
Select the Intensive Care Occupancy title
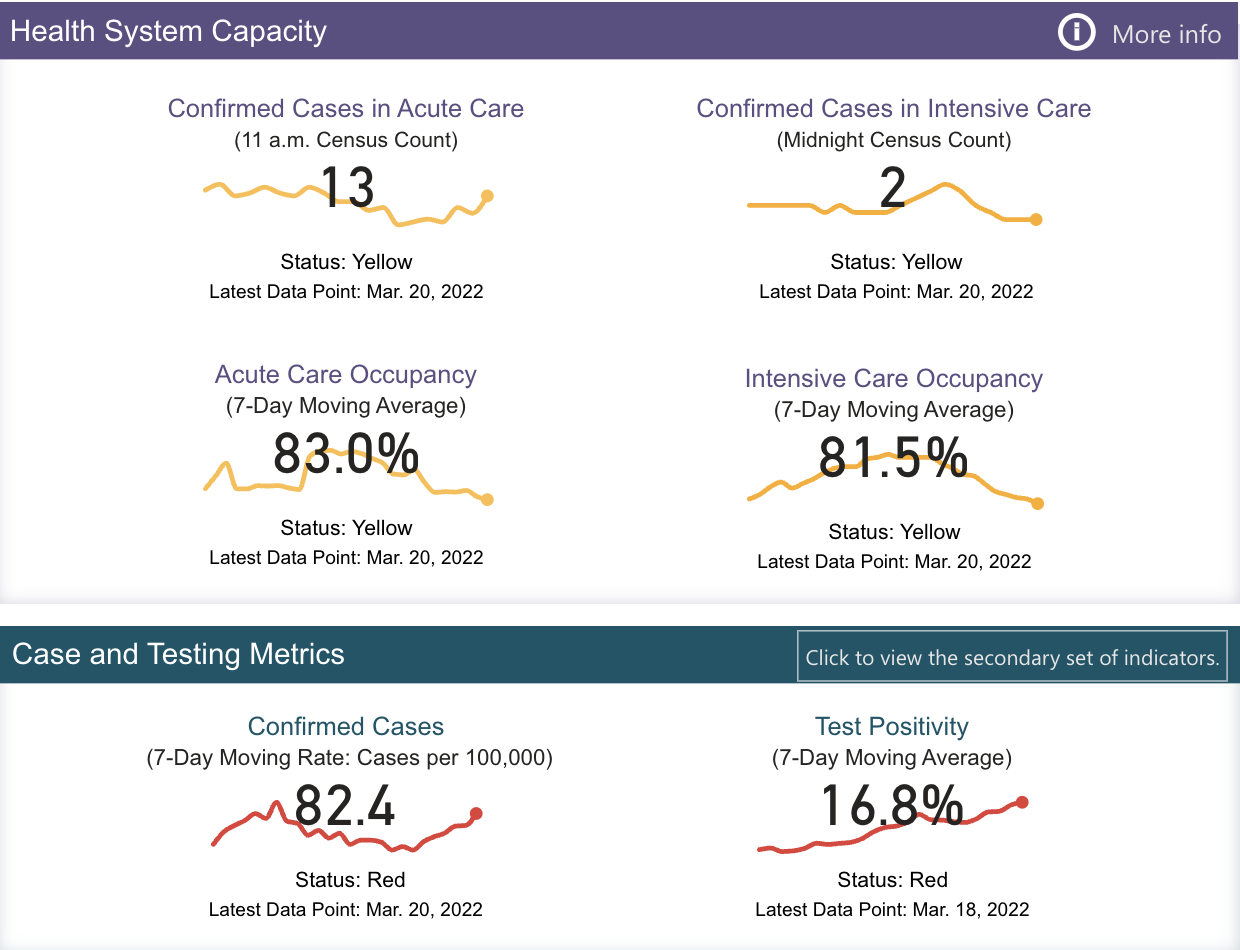click(894, 379)
